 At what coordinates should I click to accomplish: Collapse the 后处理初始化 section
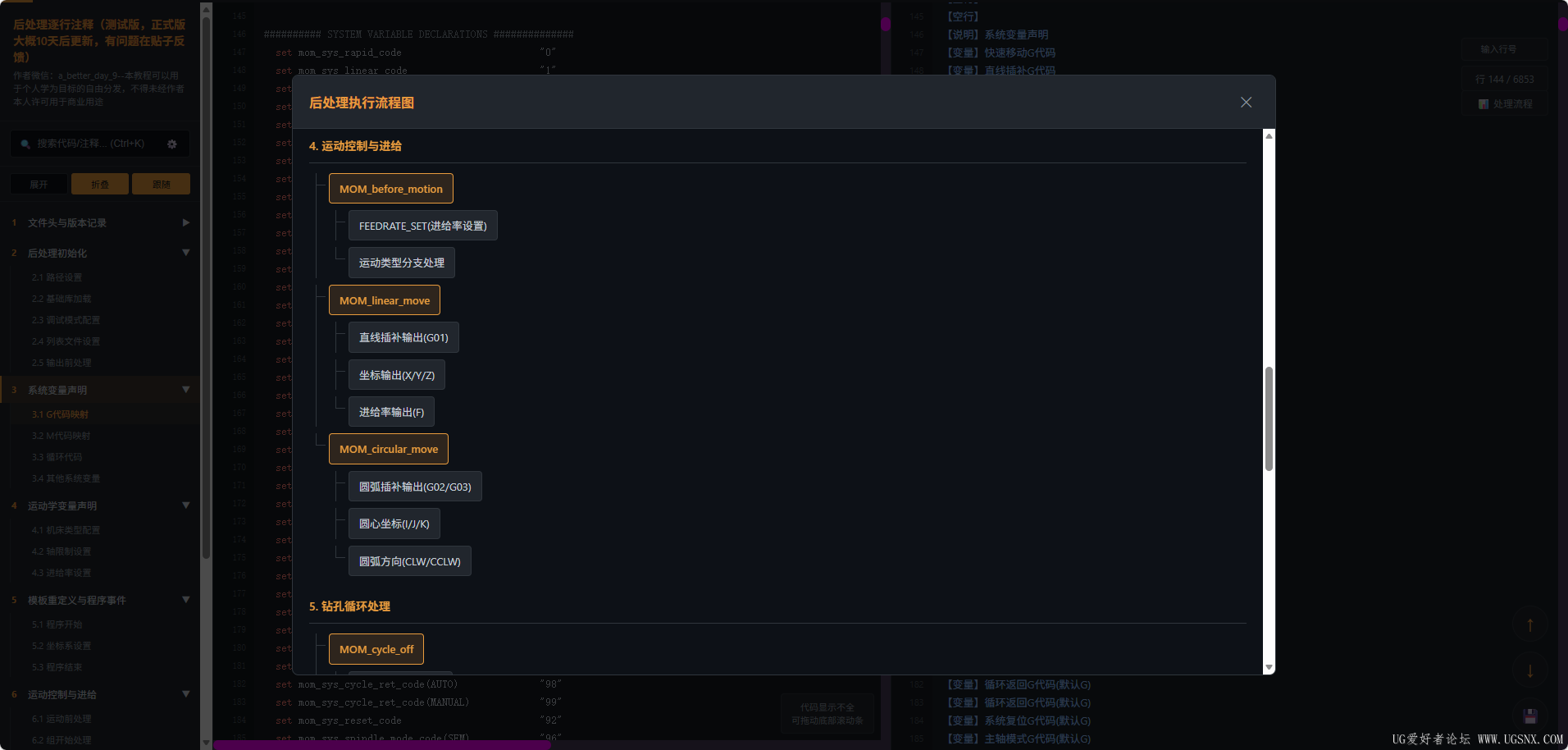pos(185,253)
